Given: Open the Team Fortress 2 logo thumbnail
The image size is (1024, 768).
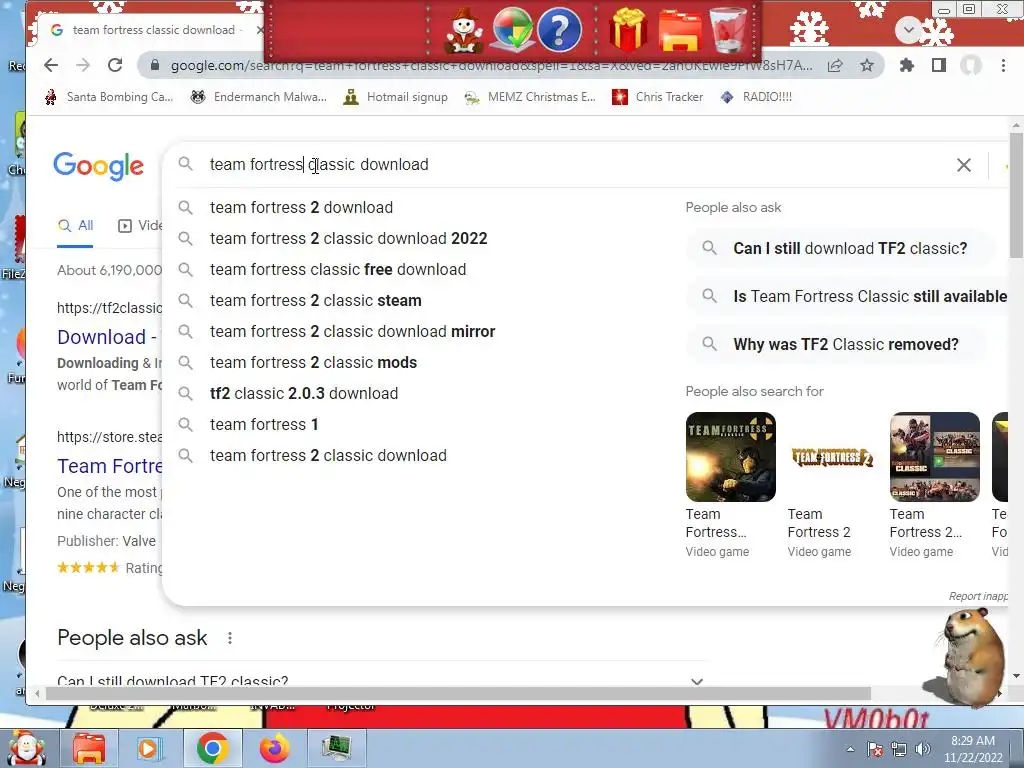Looking at the screenshot, I should tap(833, 457).
